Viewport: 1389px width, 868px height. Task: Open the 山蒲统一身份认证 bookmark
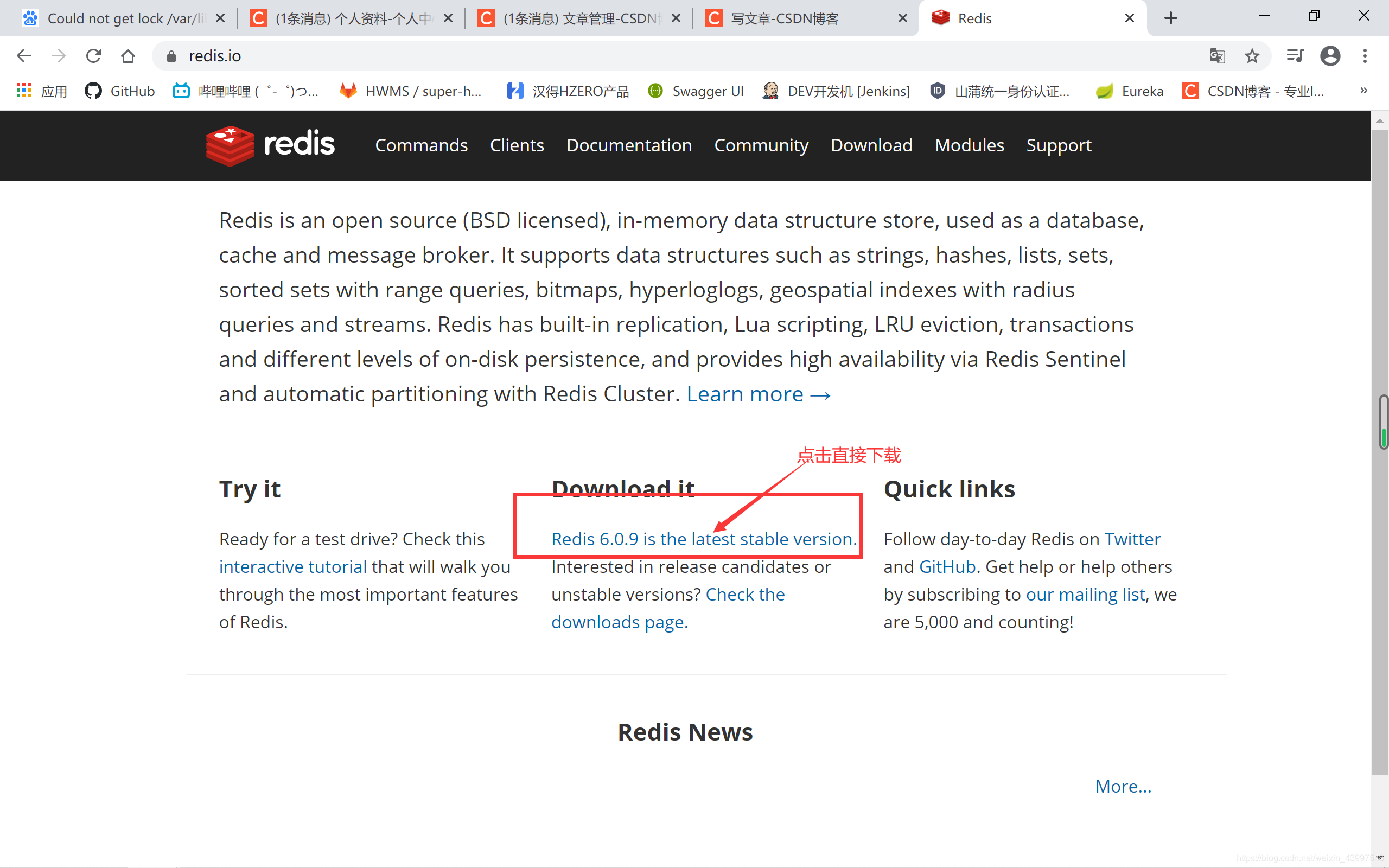point(1000,91)
